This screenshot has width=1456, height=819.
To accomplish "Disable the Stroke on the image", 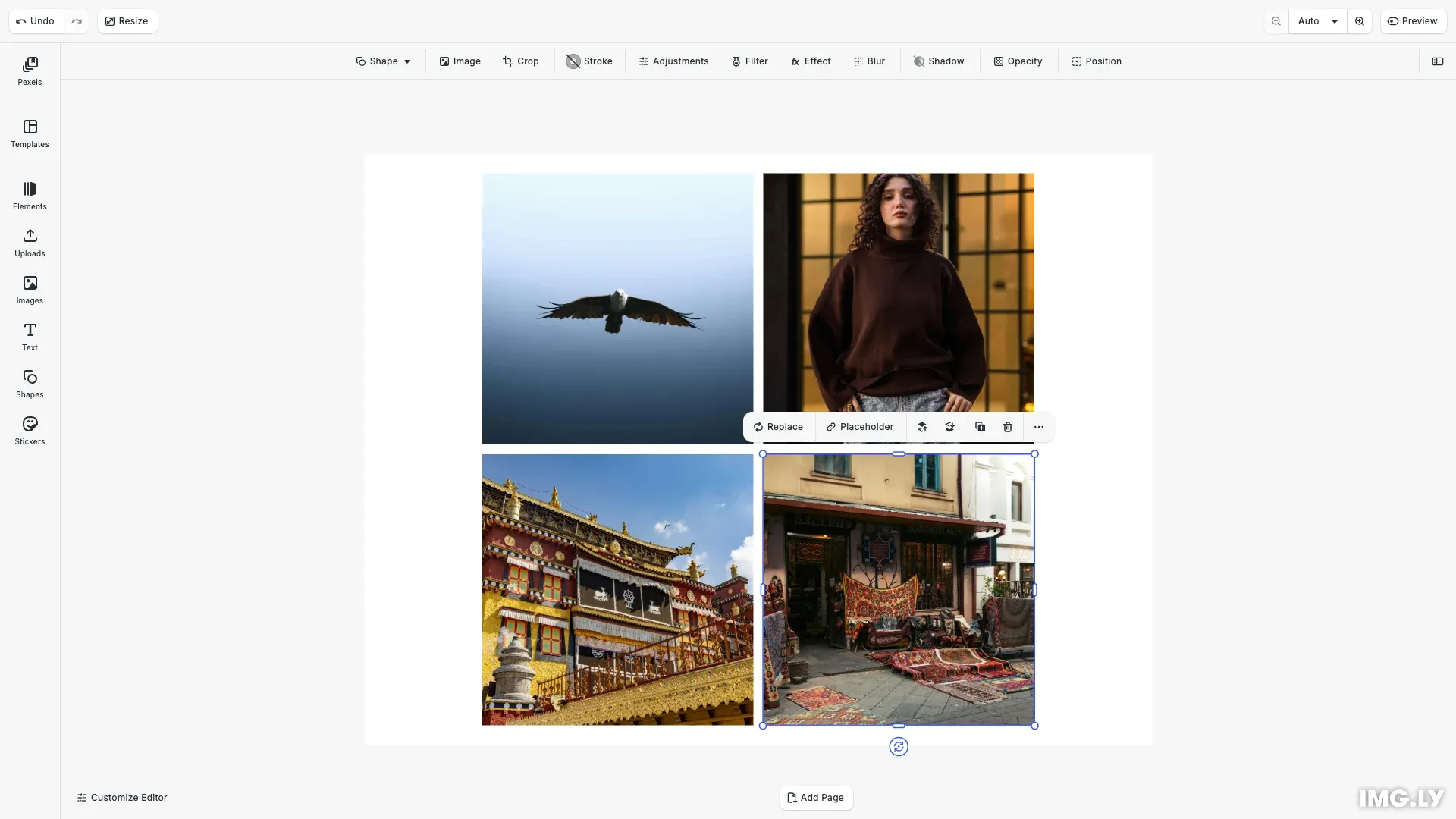I will click(x=589, y=61).
